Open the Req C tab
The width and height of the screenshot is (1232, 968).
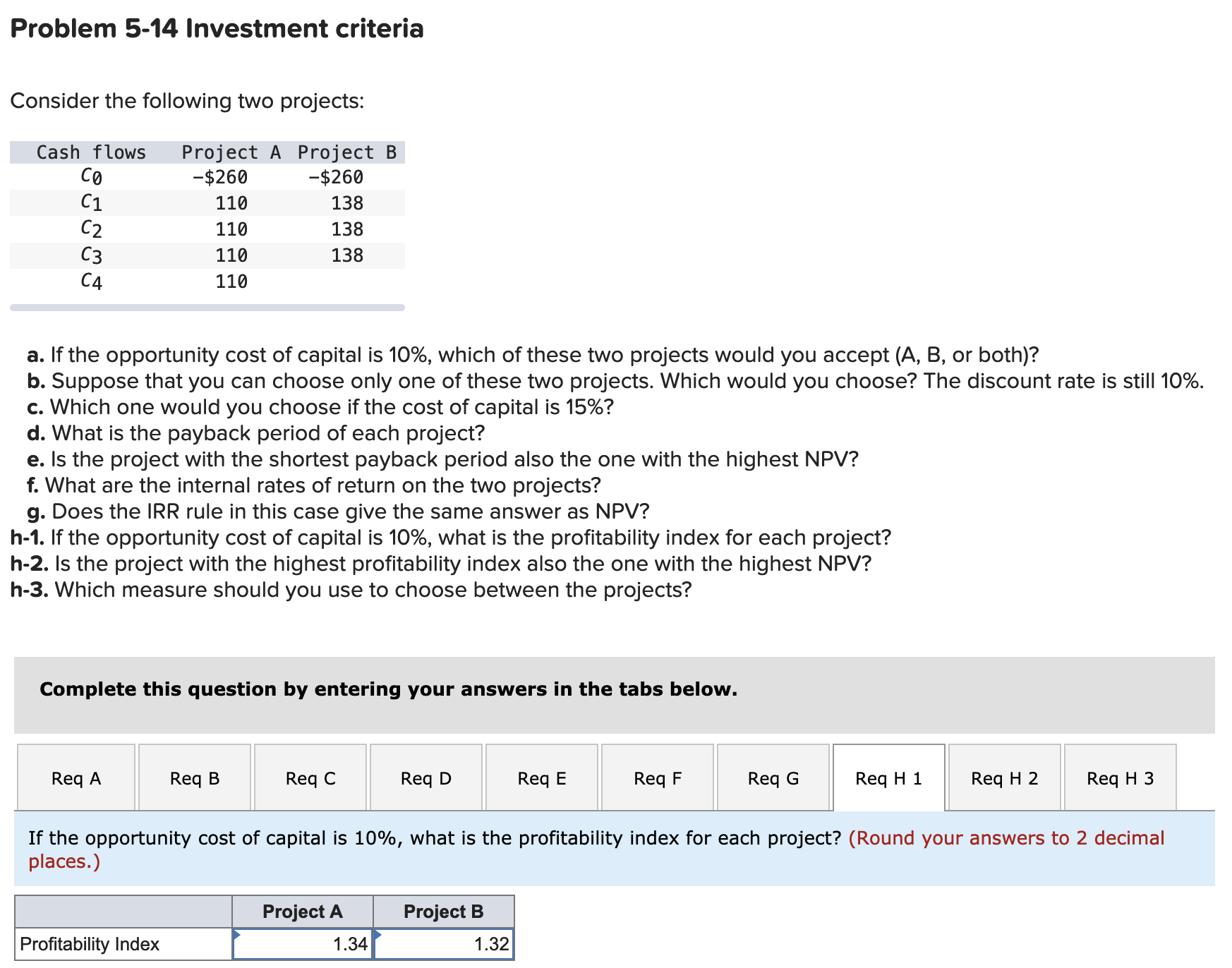click(310, 778)
